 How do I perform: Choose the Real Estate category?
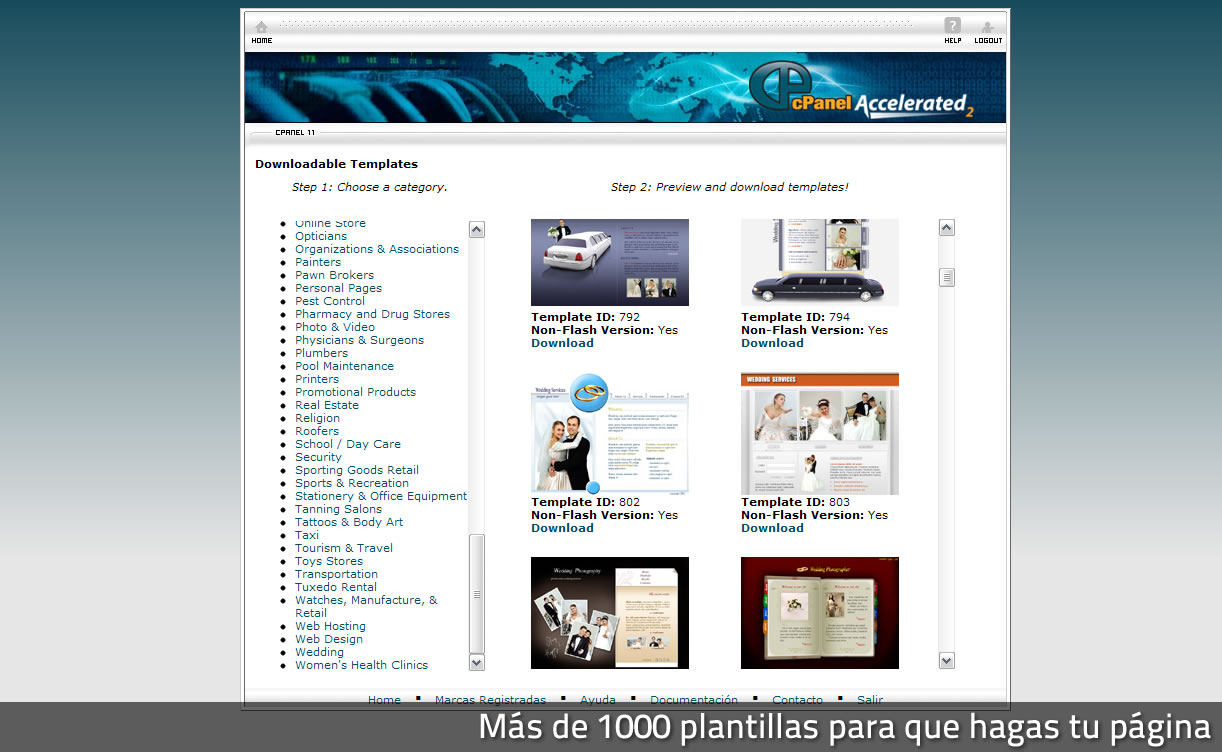point(326,405)
